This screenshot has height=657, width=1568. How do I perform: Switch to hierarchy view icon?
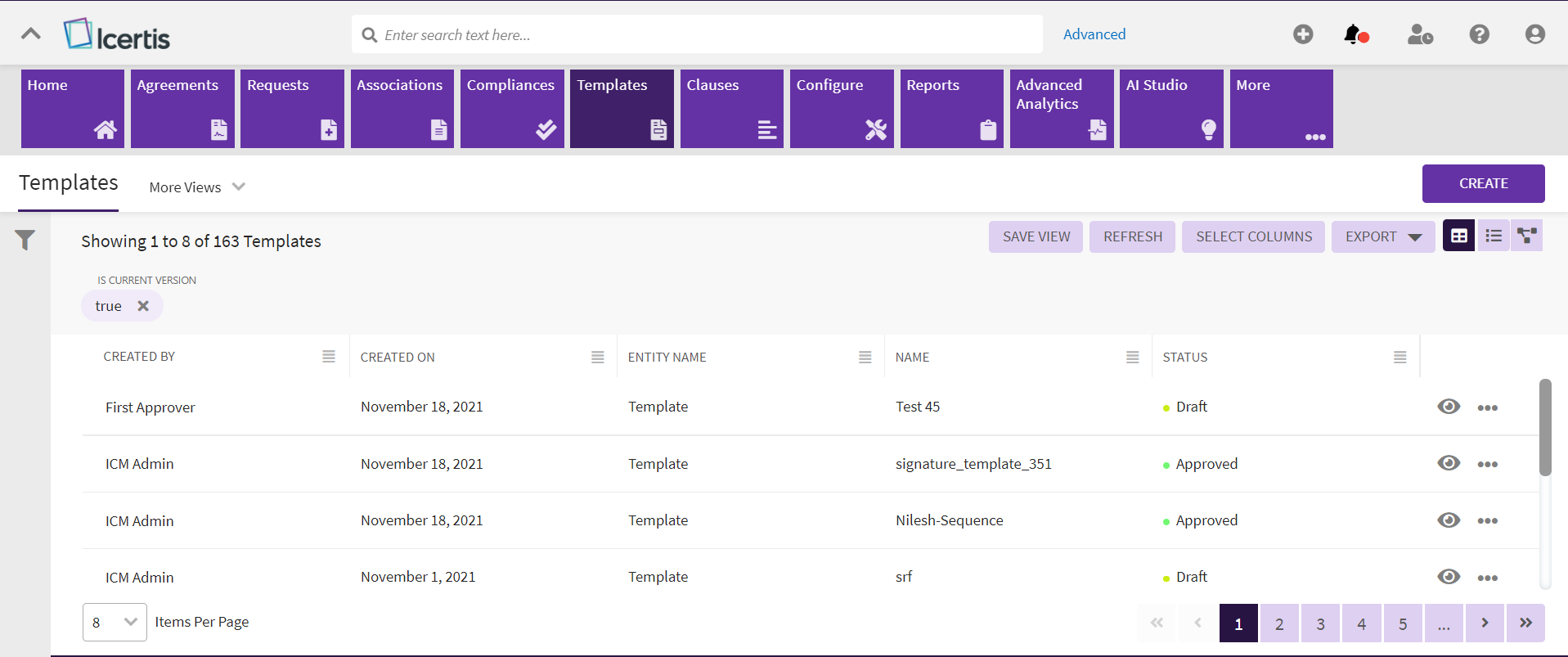click(1526, 236)
